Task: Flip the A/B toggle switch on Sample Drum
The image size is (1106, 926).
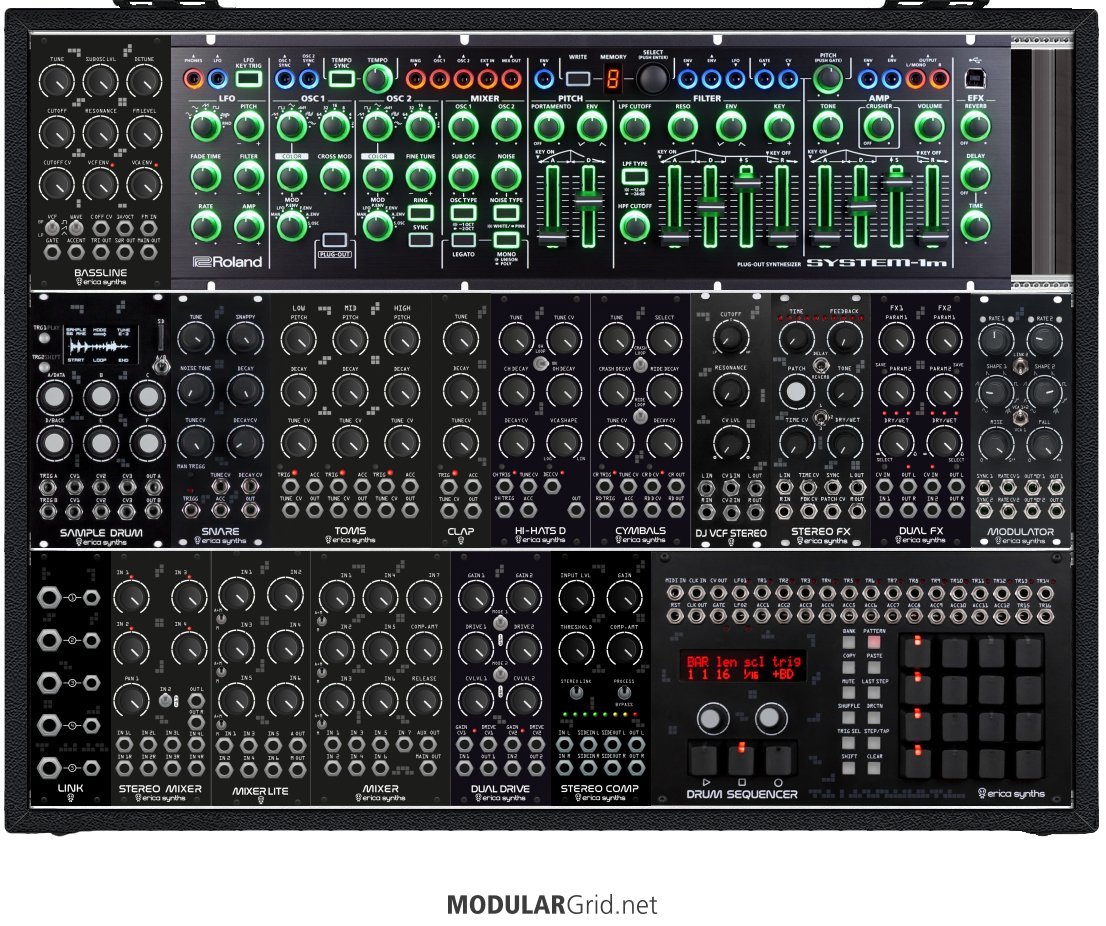Action: click(x=162, y=366)
